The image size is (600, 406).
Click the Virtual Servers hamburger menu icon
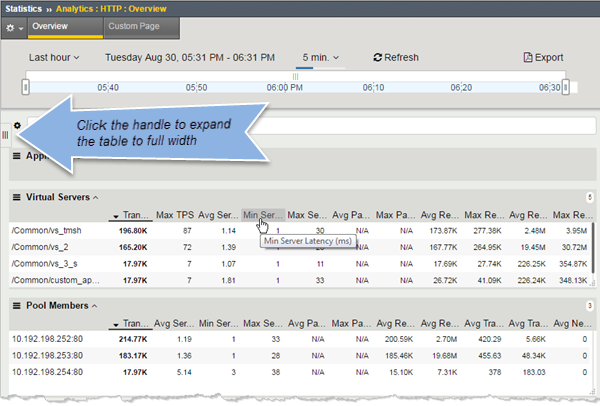pyautogui.click(x=16, y=197)
